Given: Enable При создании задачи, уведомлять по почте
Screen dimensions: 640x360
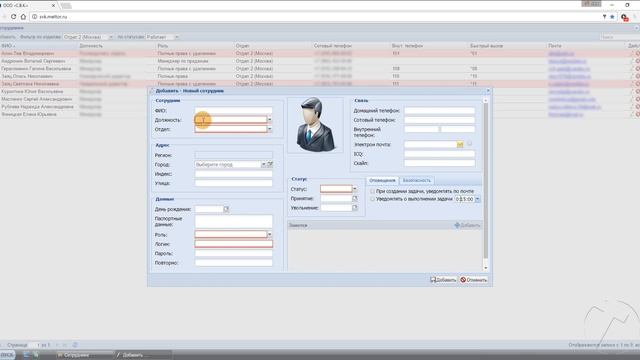Looking at the screenshot, I should [372, 191].
